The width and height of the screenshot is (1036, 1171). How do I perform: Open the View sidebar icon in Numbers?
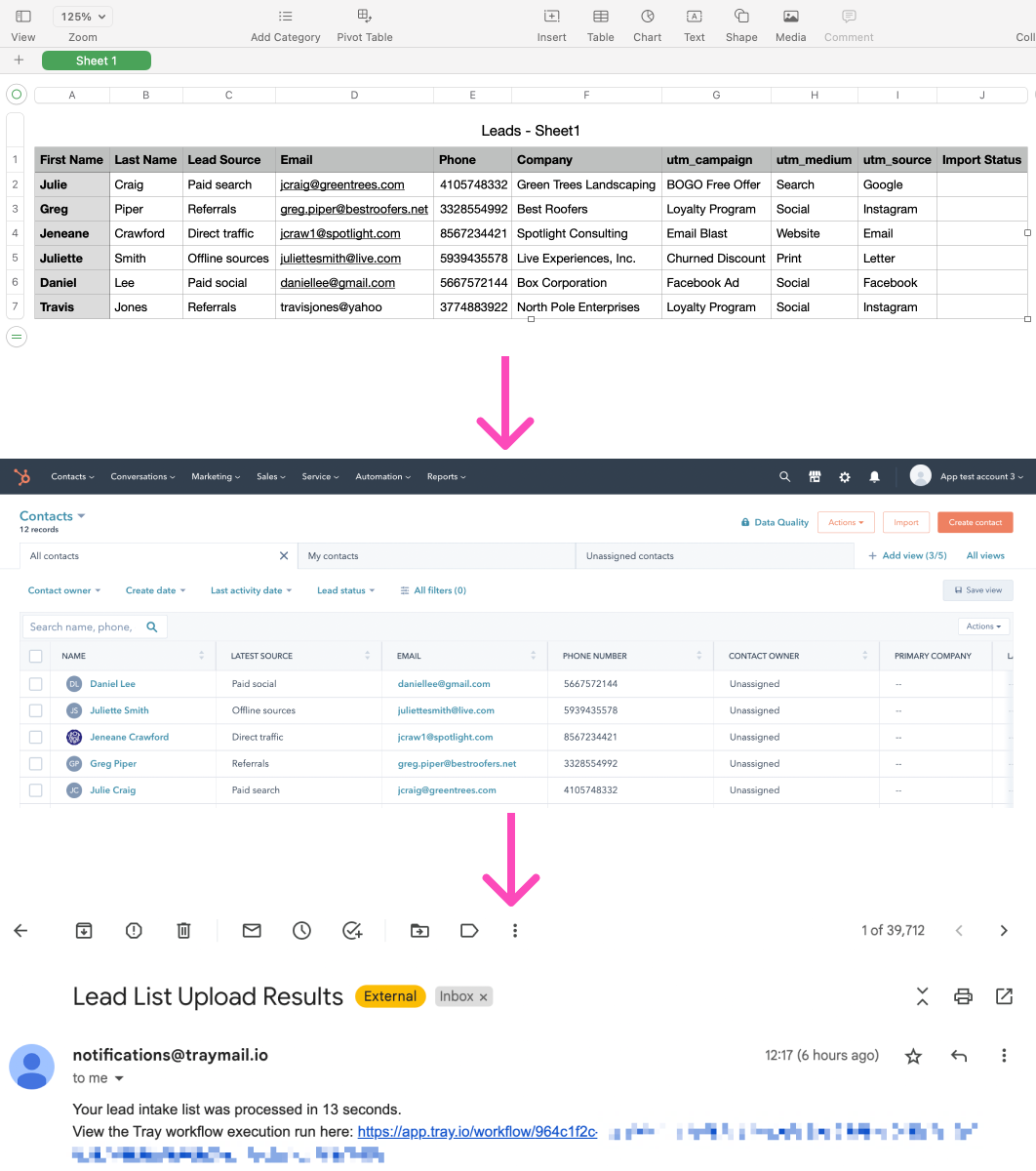coord(23,17)
